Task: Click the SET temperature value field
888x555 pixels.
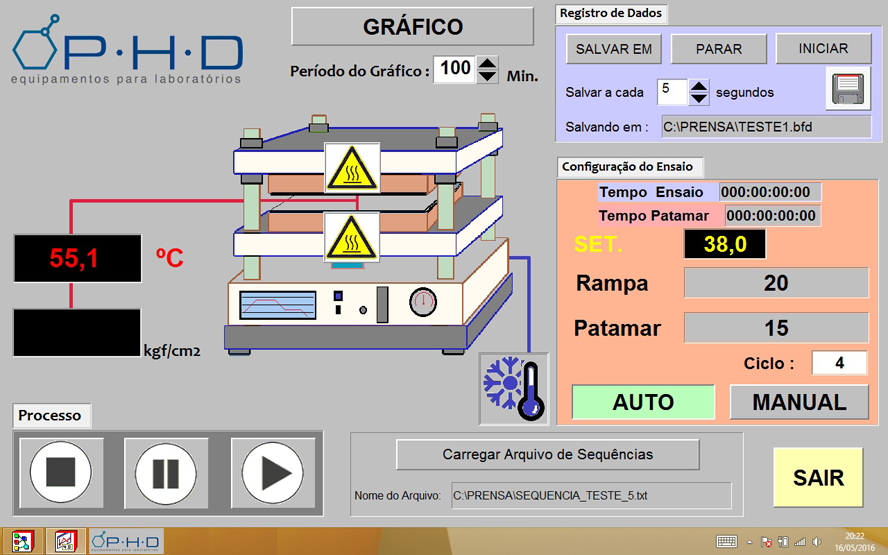Action: click(724, 244)
